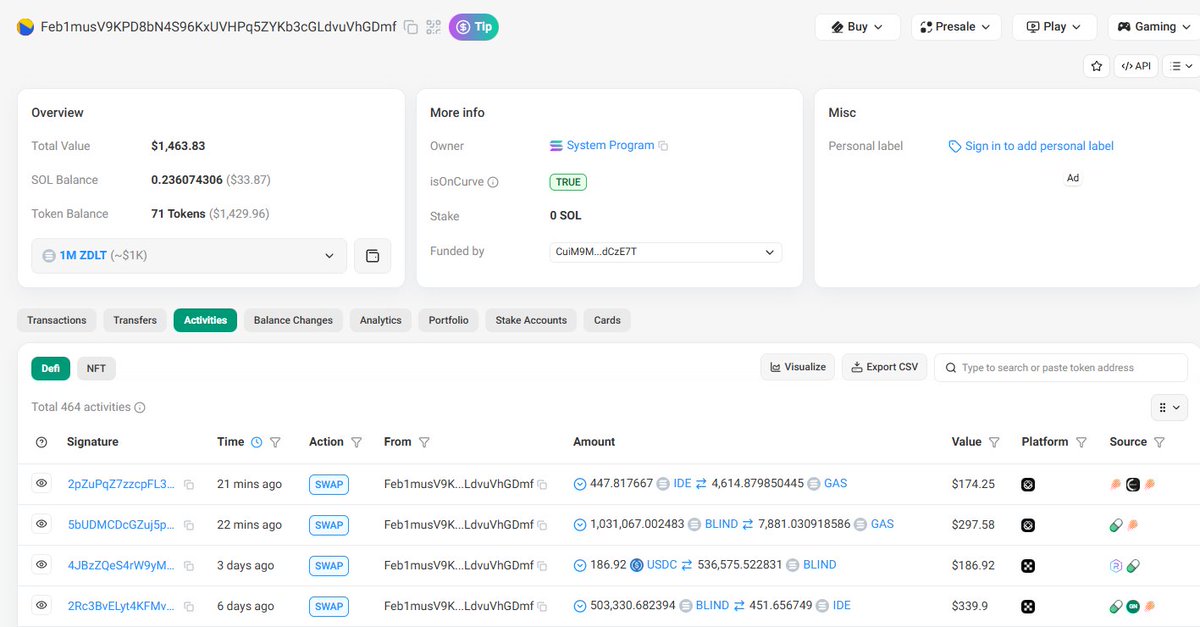Expand amount details of 186.92 USDC swap

pyautogui.click(x=580, y=566)
